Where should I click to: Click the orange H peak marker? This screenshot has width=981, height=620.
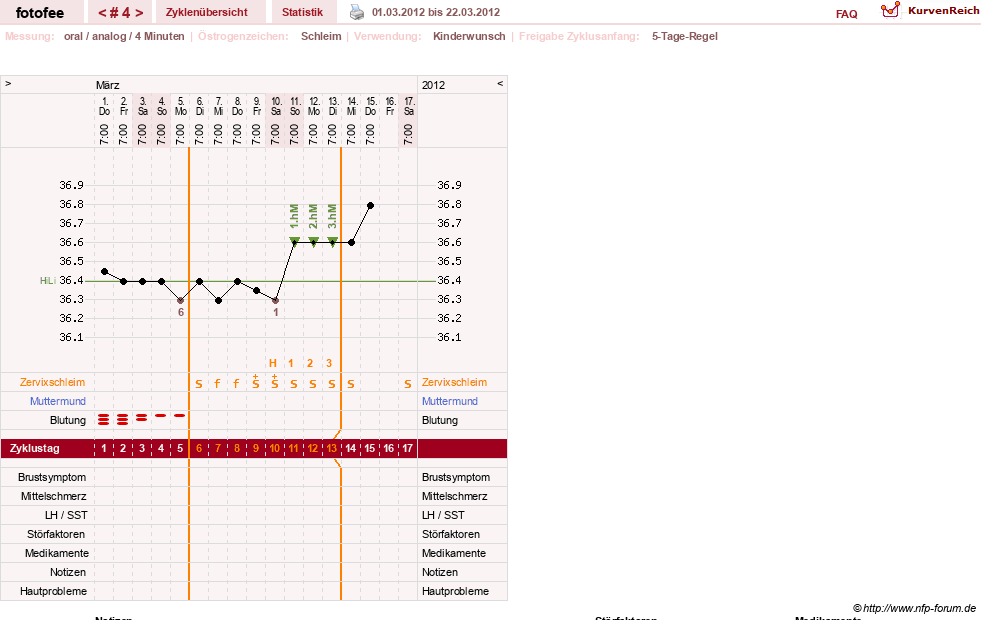point(273,363)
